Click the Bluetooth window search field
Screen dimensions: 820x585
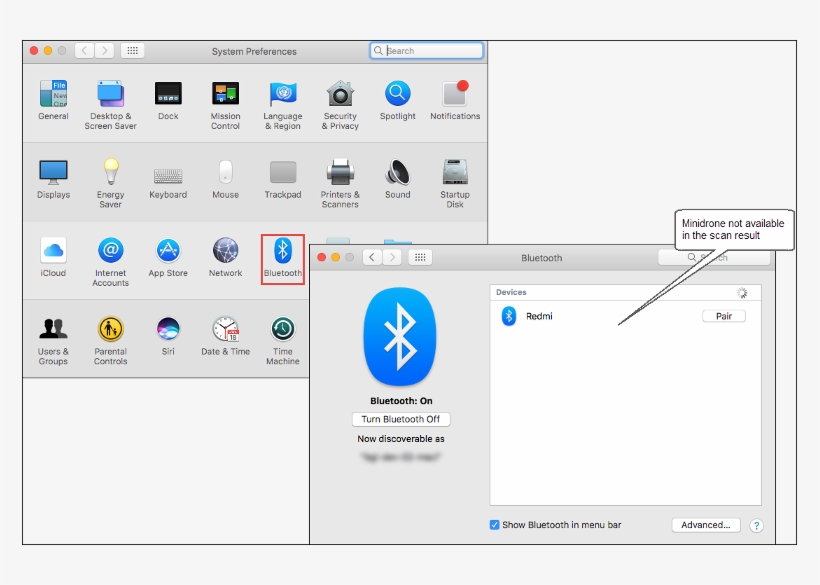coord(715,257)
